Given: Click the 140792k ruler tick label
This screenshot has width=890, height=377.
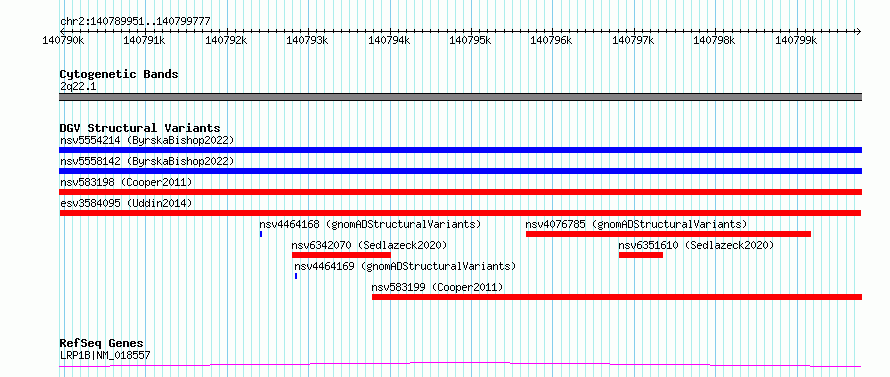Looking at the screenshot, I should pos(226,40).
